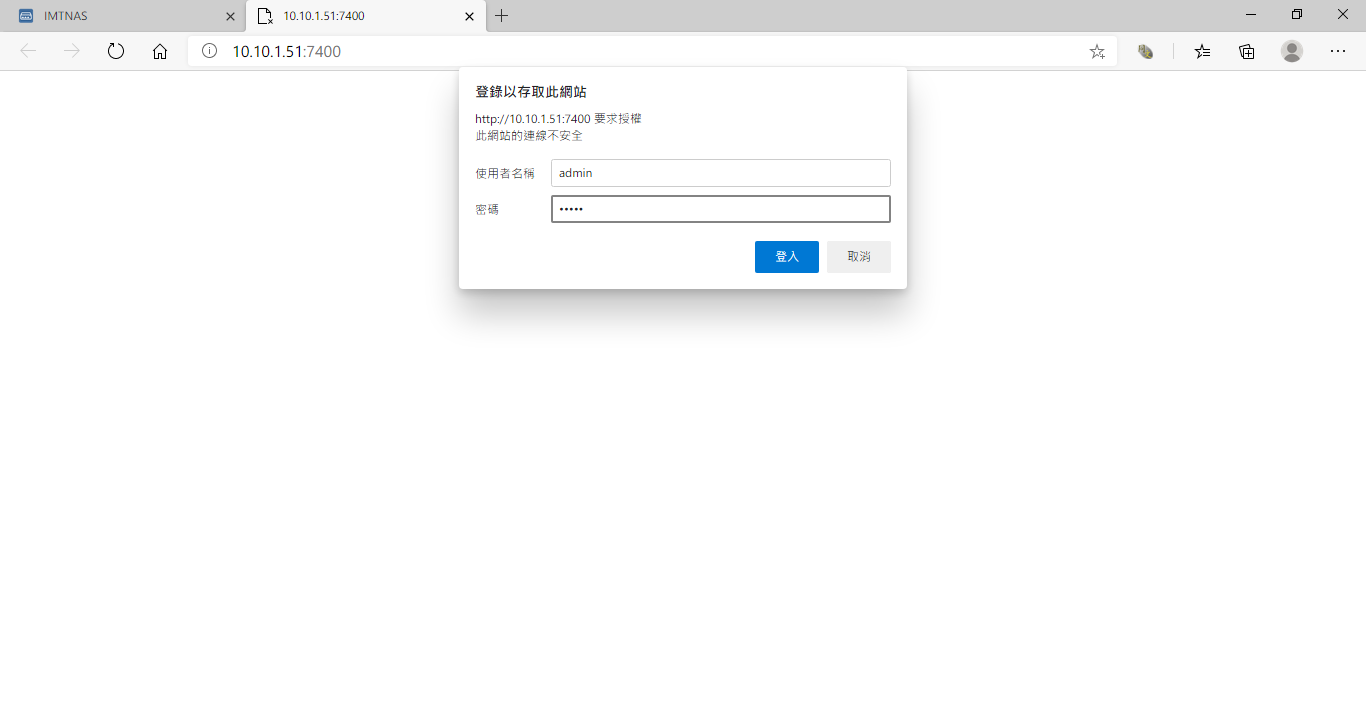This screenshot has width=1366, height=728.
Task: Close the browser window
Action: (1343, 15)
